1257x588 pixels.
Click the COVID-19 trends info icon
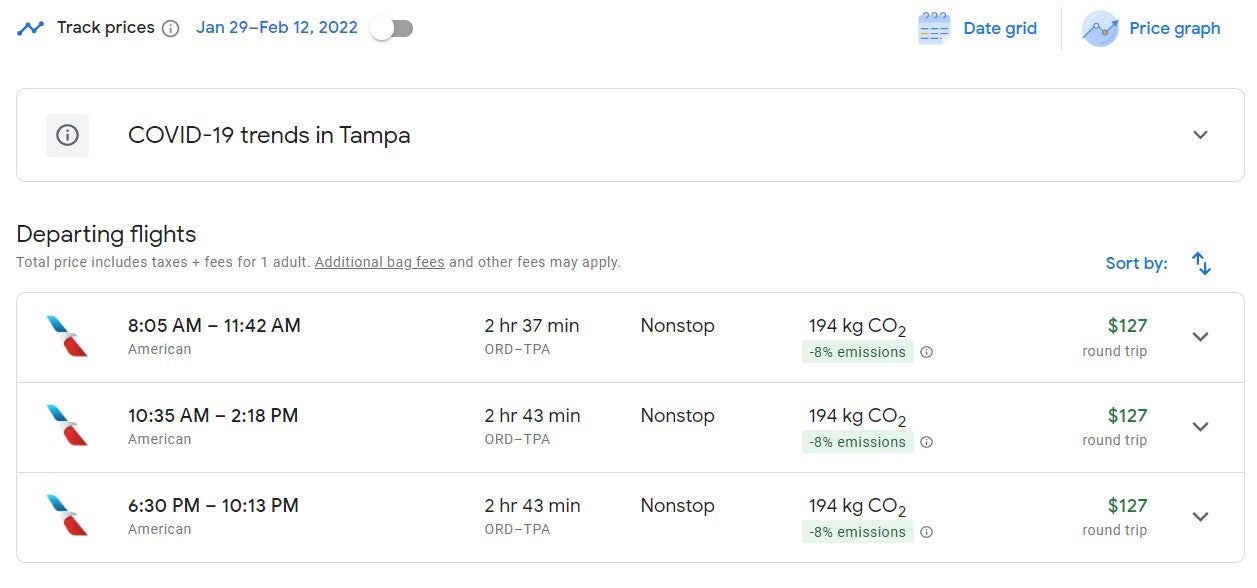tap(67, 135)
